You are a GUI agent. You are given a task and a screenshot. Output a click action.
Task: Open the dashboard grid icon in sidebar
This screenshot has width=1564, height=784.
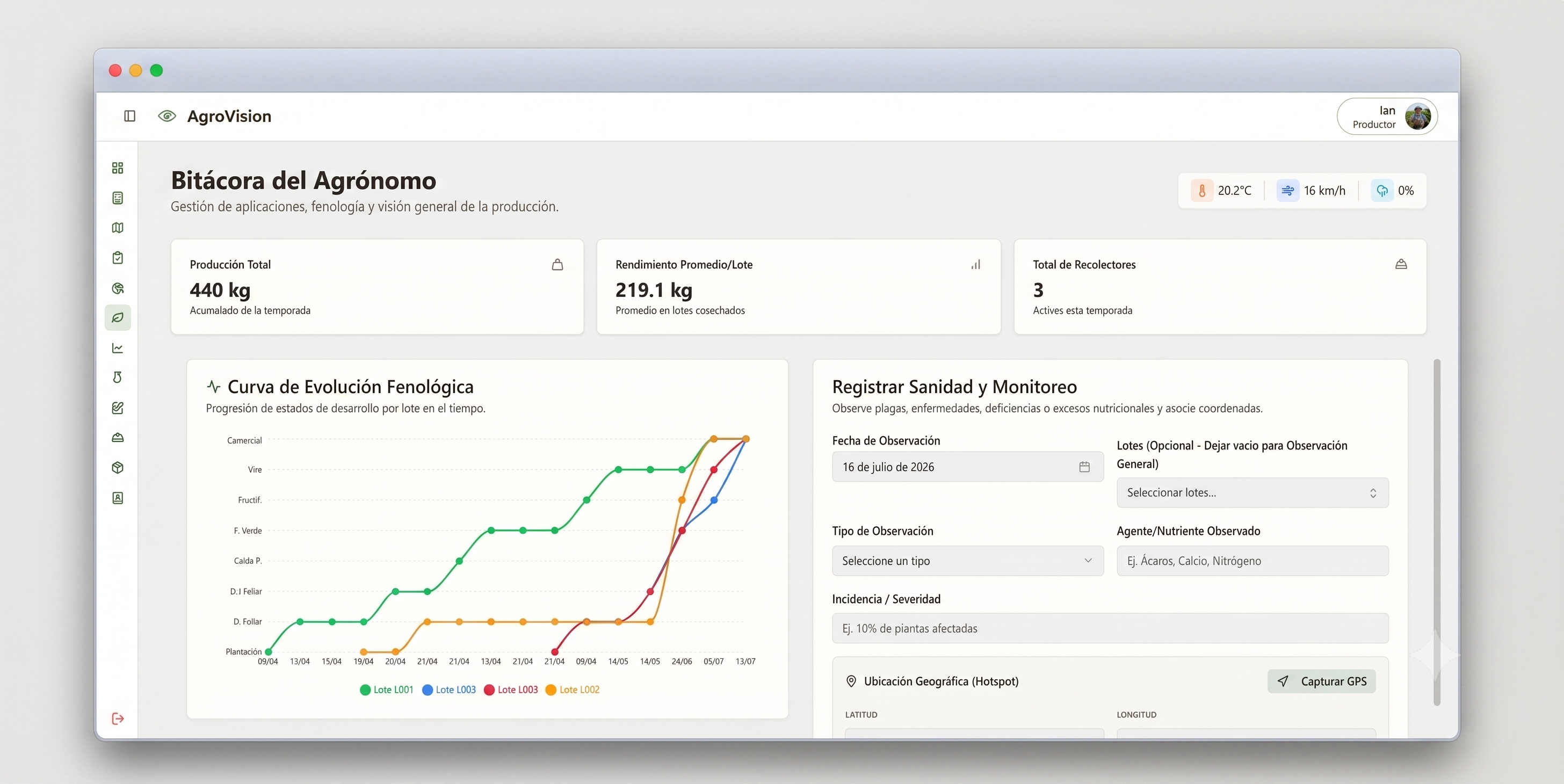point(118,168)
